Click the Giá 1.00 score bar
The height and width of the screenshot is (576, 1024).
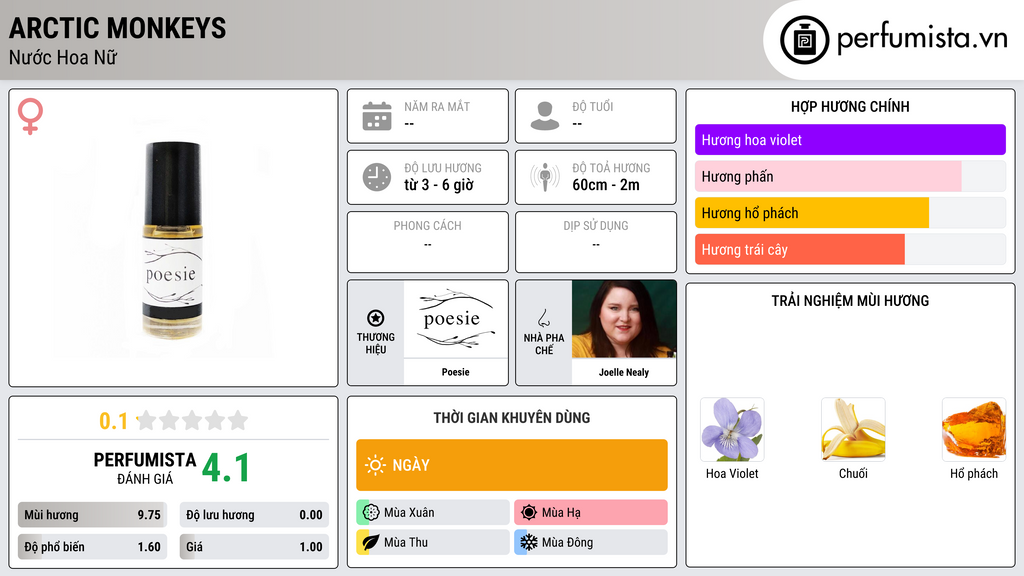coord(254,547)
